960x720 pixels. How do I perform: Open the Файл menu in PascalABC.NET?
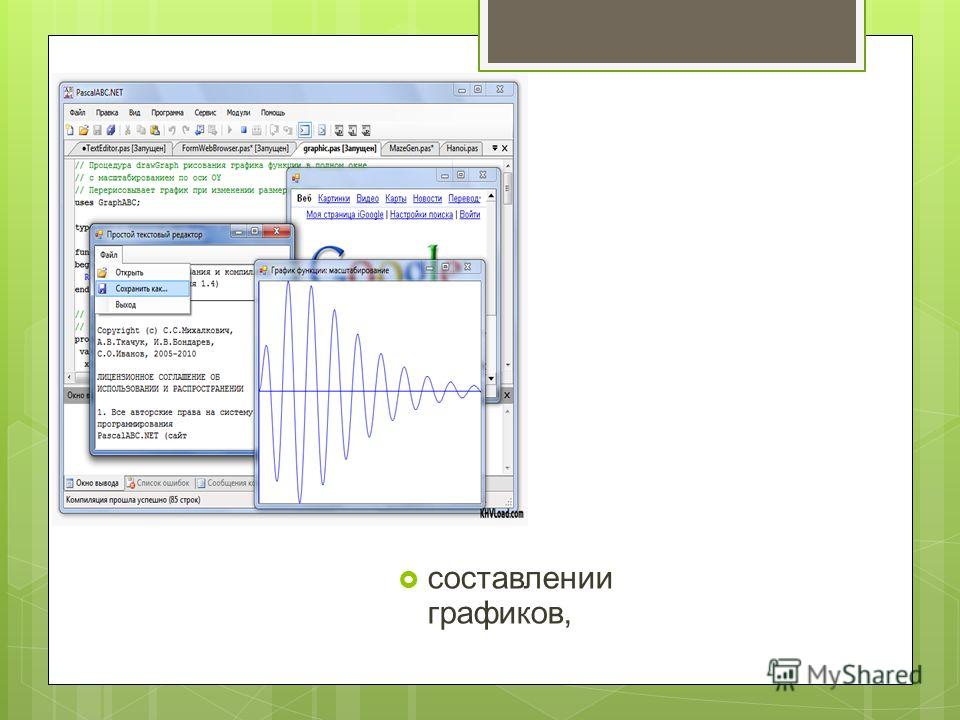[x=77, y=113]
